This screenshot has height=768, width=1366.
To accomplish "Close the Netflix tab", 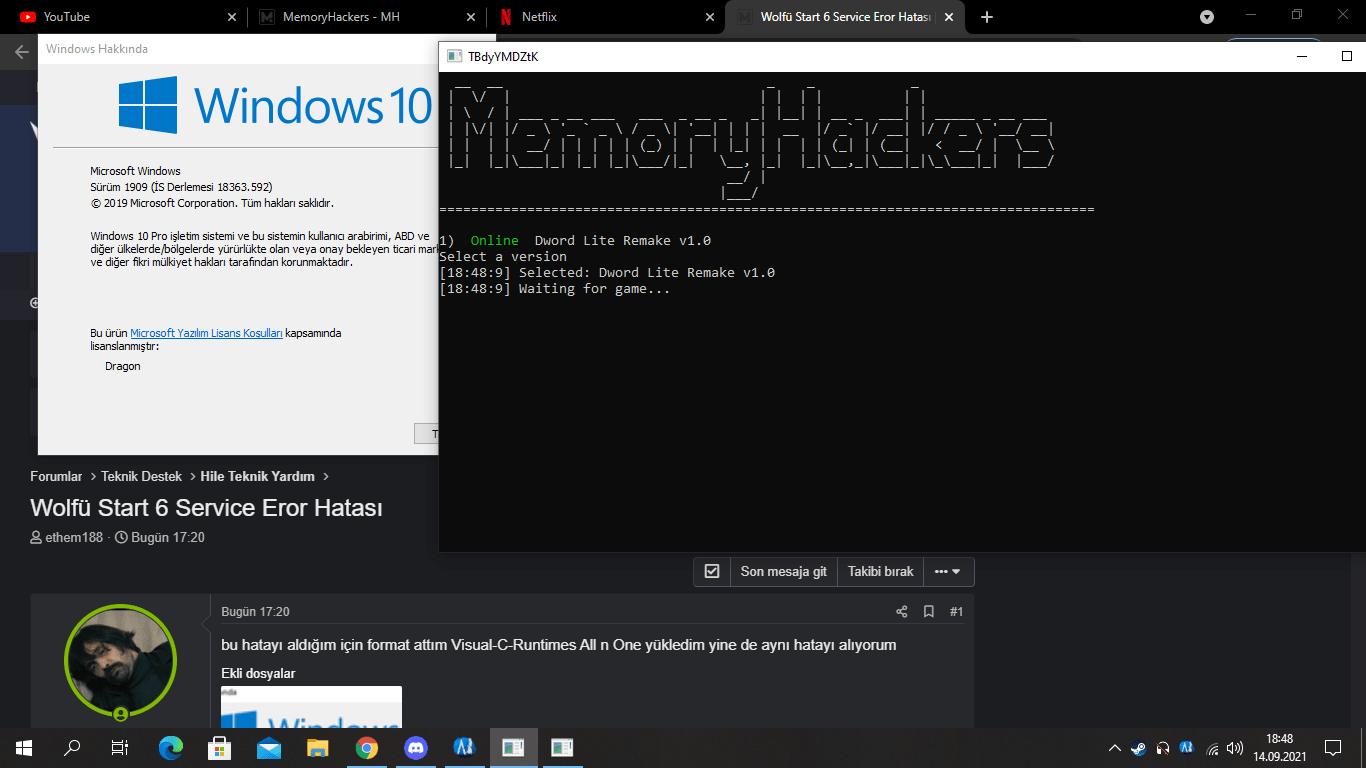I will 711,17.
